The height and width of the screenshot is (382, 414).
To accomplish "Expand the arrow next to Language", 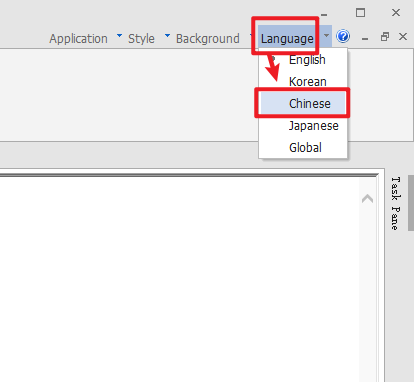I will point(327,36).
